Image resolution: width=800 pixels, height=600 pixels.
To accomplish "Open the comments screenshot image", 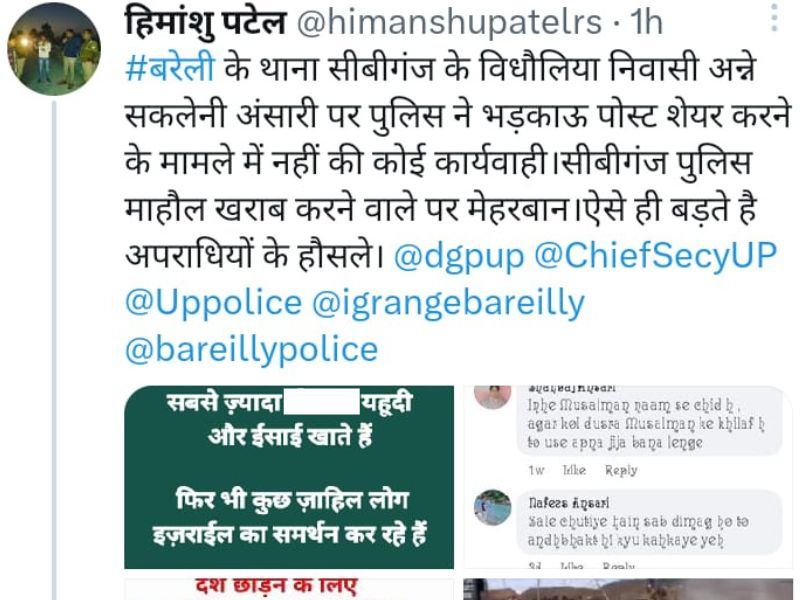I will [628, 477].
